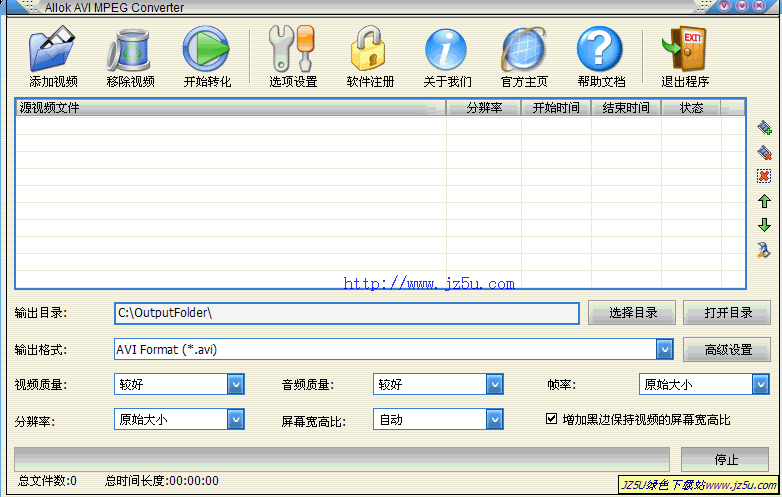Click the 输出目录 path input field

[x=347, y=313]
